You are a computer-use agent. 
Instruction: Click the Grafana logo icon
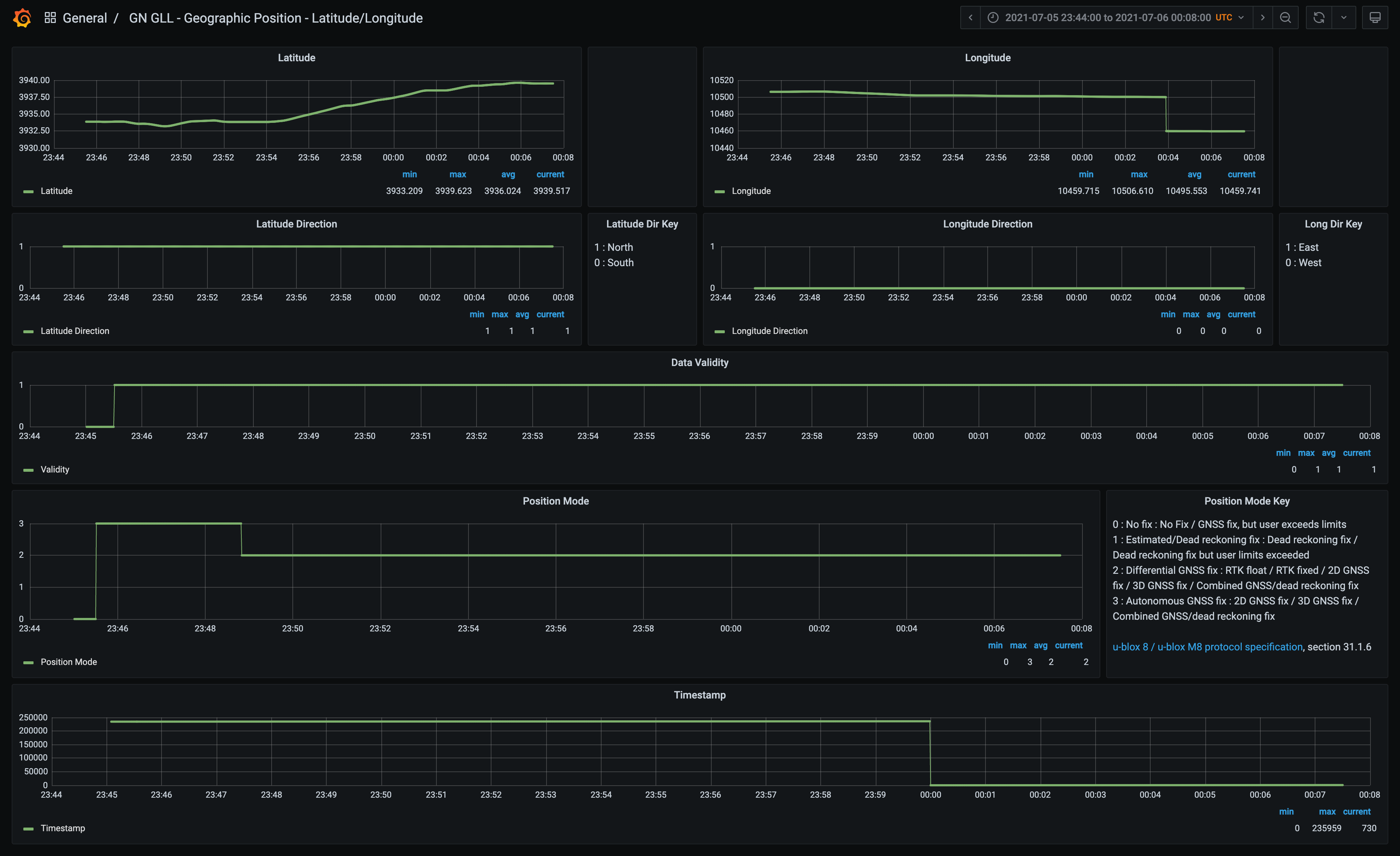[22, 17]
